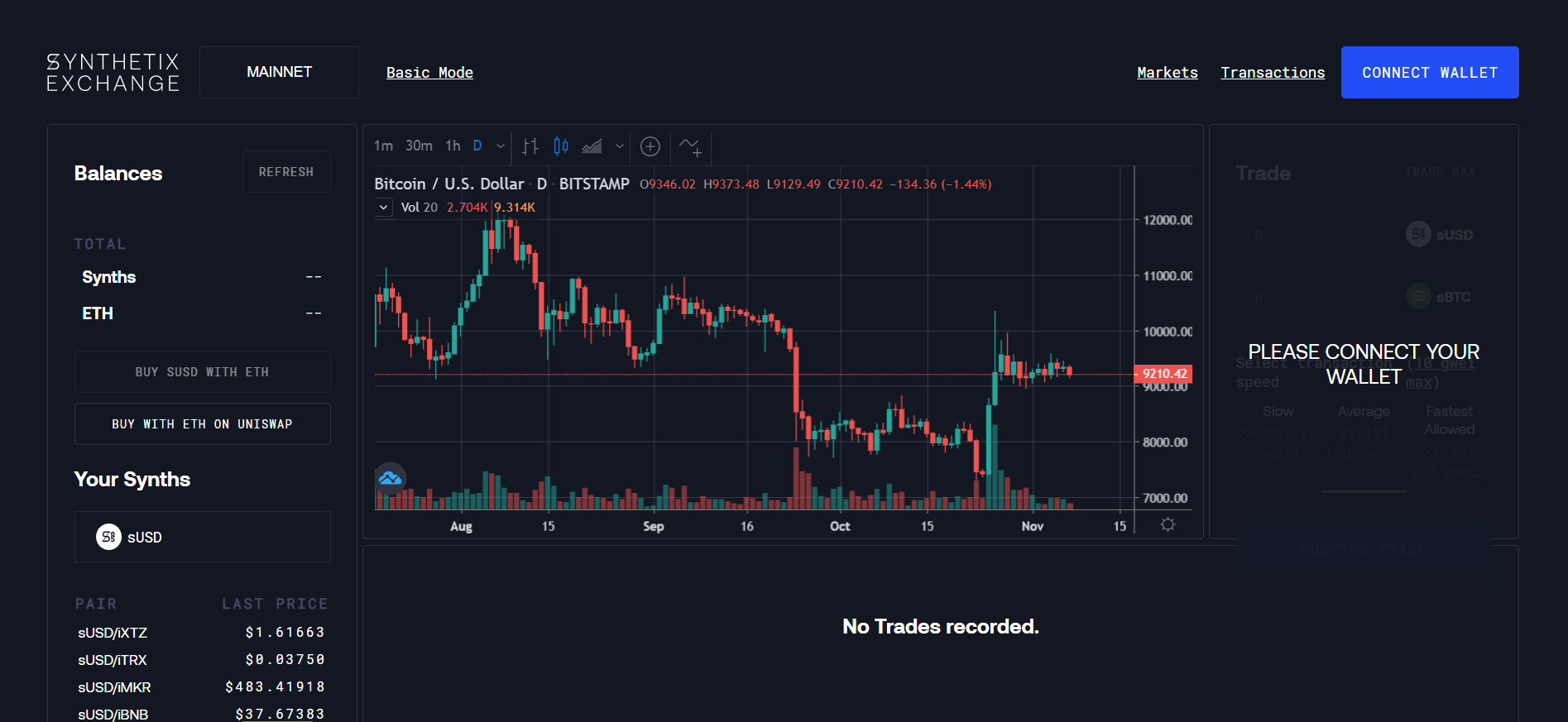The width and height of the screenshot is (1568, 722).
Task: Select the Candles chart style icon
Action: coord(561,146)
